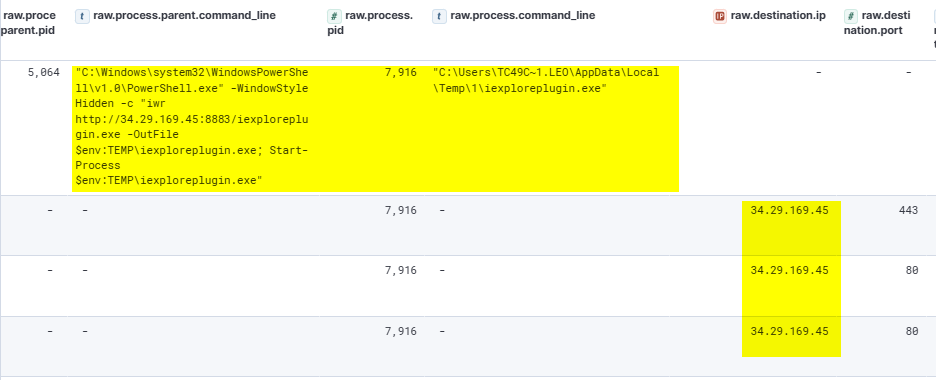936x380 pixels.
Task: Select parent pid dash in port 443 row
Action: 50,210
